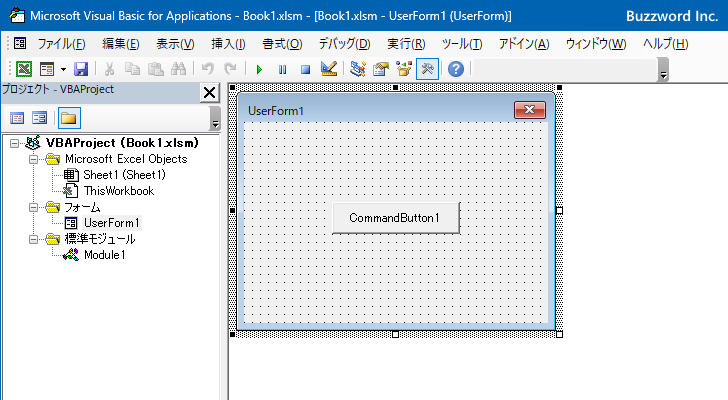Screen dimensions: 728x400
Task: Collapse the Microsoft Excel Objects folder
Action: (x=33, y=159)
